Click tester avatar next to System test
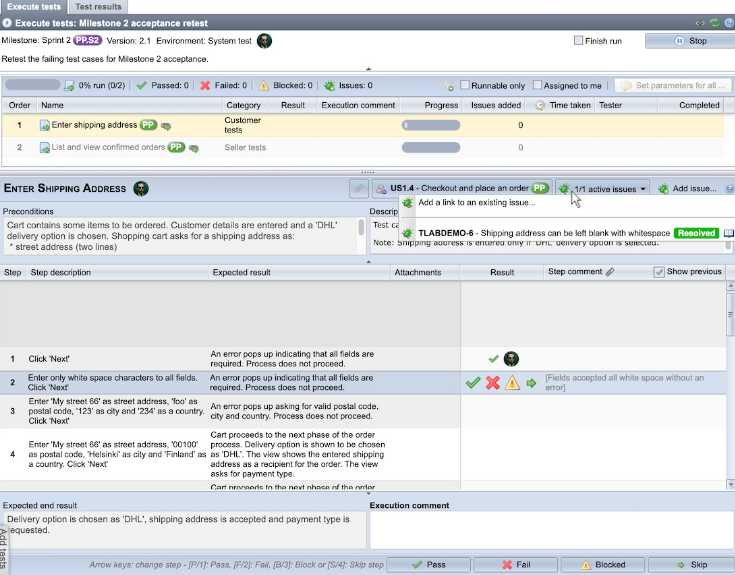Screen dimensions: 735x575 click(x=264, y=41)
